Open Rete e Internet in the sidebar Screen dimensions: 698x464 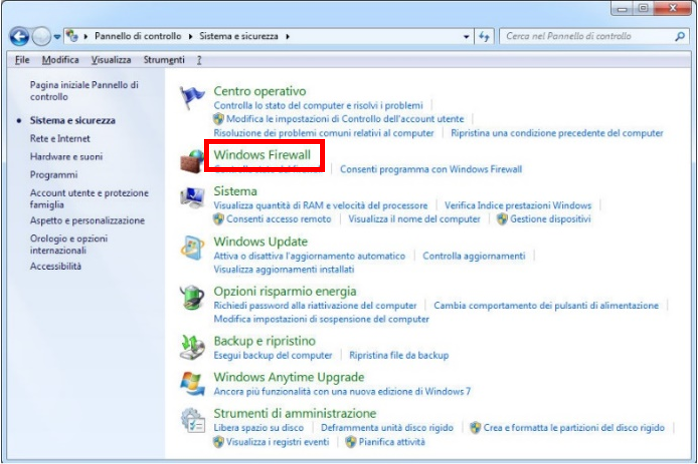pos(60,138)
